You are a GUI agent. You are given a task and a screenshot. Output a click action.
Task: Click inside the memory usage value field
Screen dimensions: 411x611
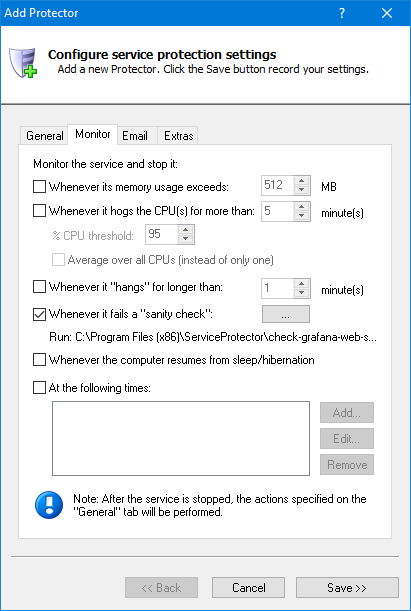pos(278,185)
